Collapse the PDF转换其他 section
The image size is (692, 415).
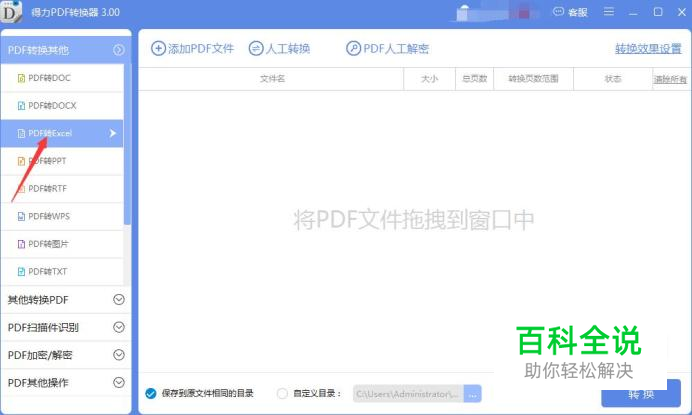[118, 50]
